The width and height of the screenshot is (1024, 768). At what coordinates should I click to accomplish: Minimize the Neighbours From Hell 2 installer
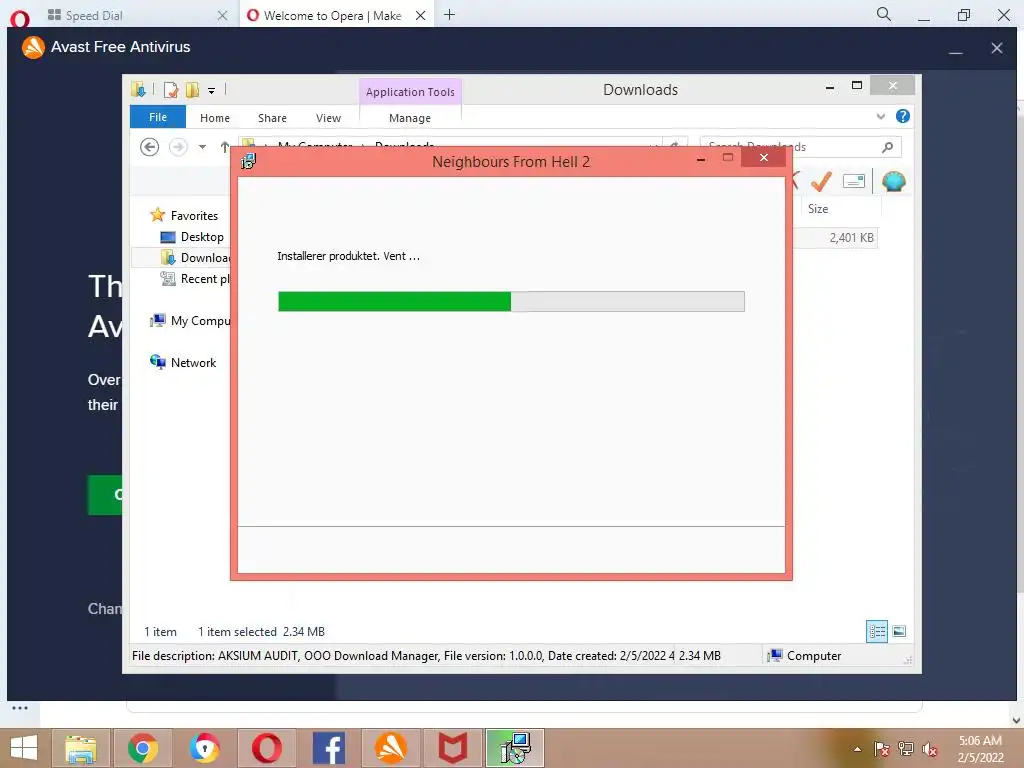[x=701, y=159]
